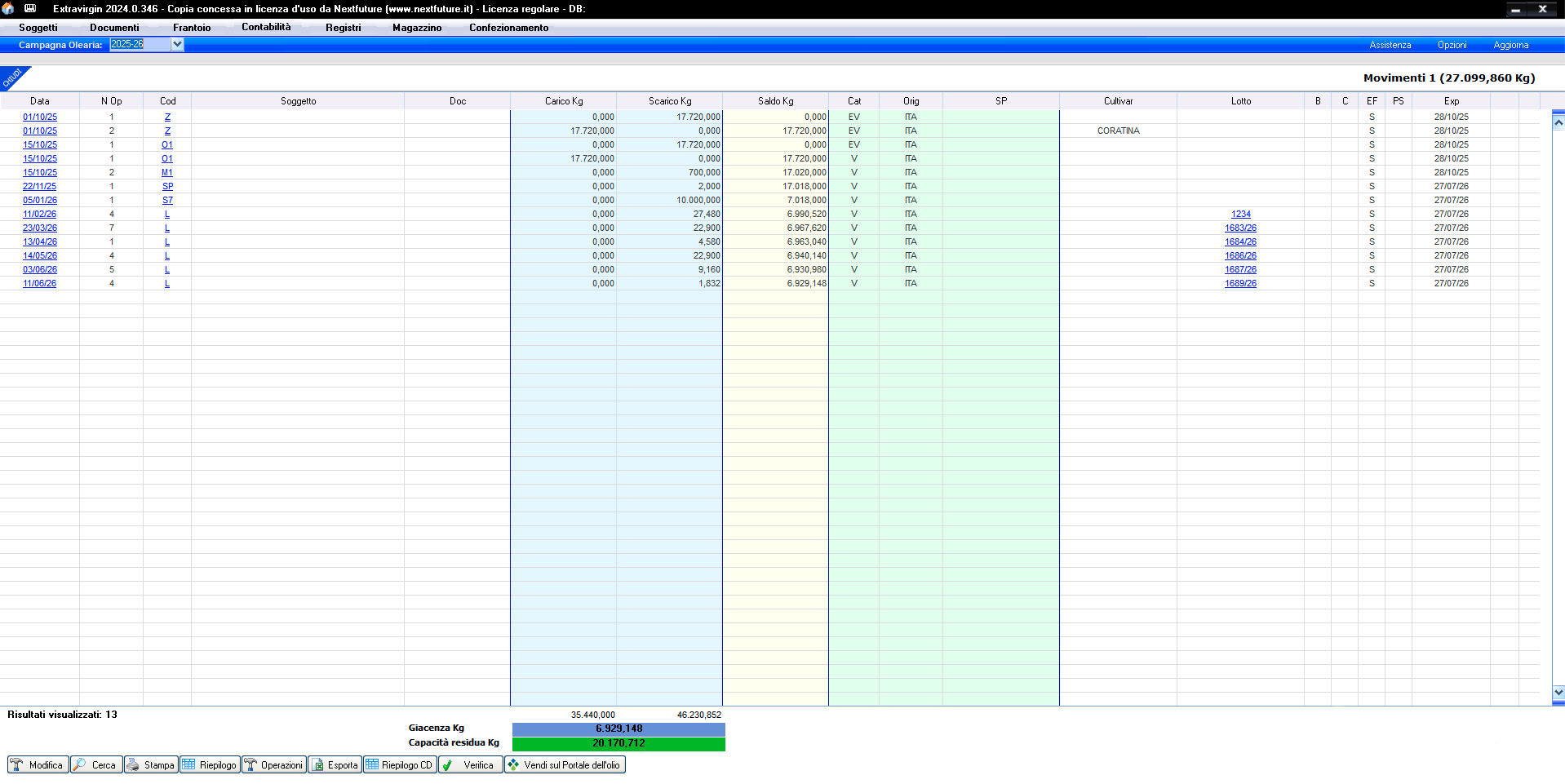Open lot link 1686/26
1565x784 pixels.
coord(1240,255)
